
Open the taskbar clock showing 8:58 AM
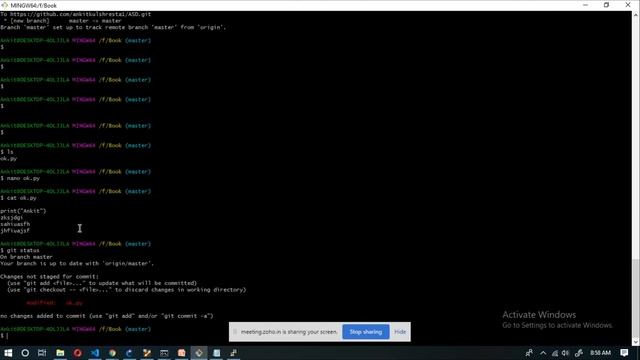(x=600, y=353)
